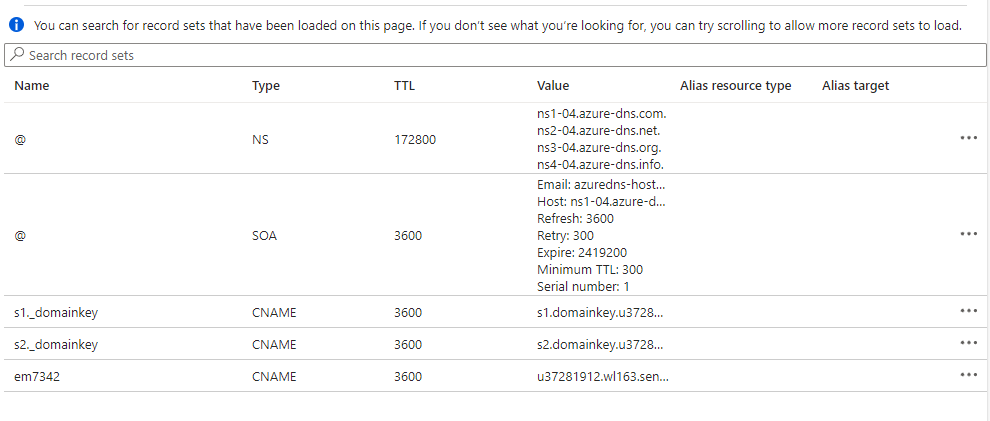This screenshot has height=421, width=990.
Task: Click the Alias resource type header
Action: tap(735, 86)
